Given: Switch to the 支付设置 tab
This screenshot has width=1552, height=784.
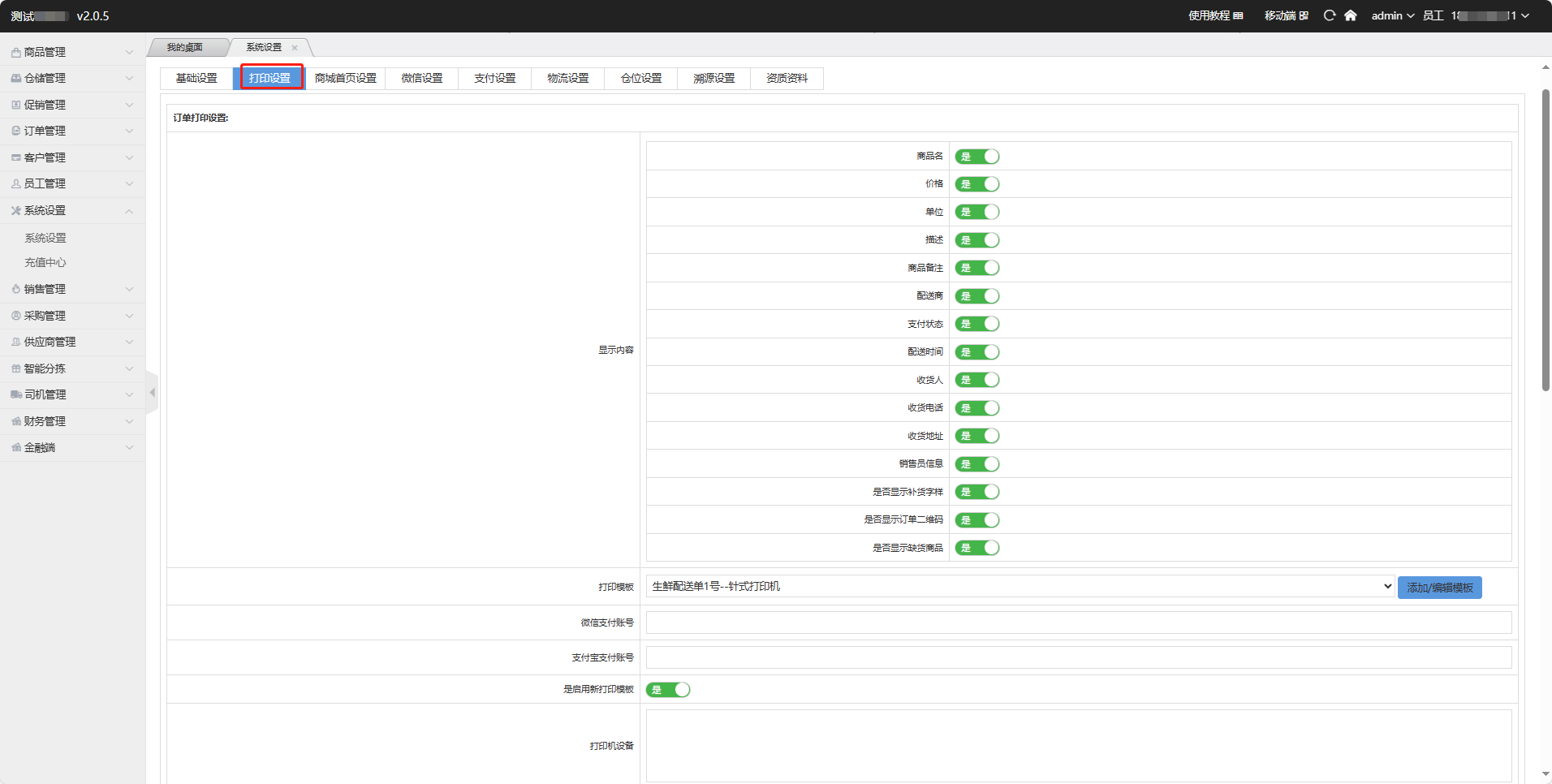Looking at the screenshot, I should 494,78.
